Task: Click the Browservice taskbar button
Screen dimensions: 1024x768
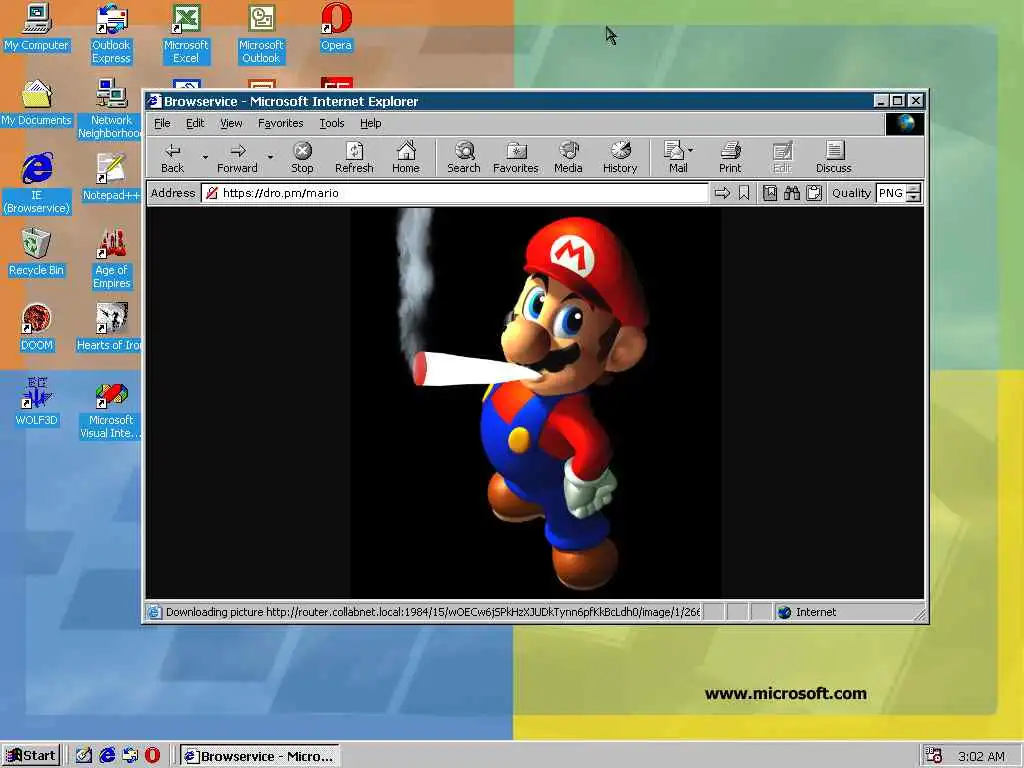Action: [259, 756]
